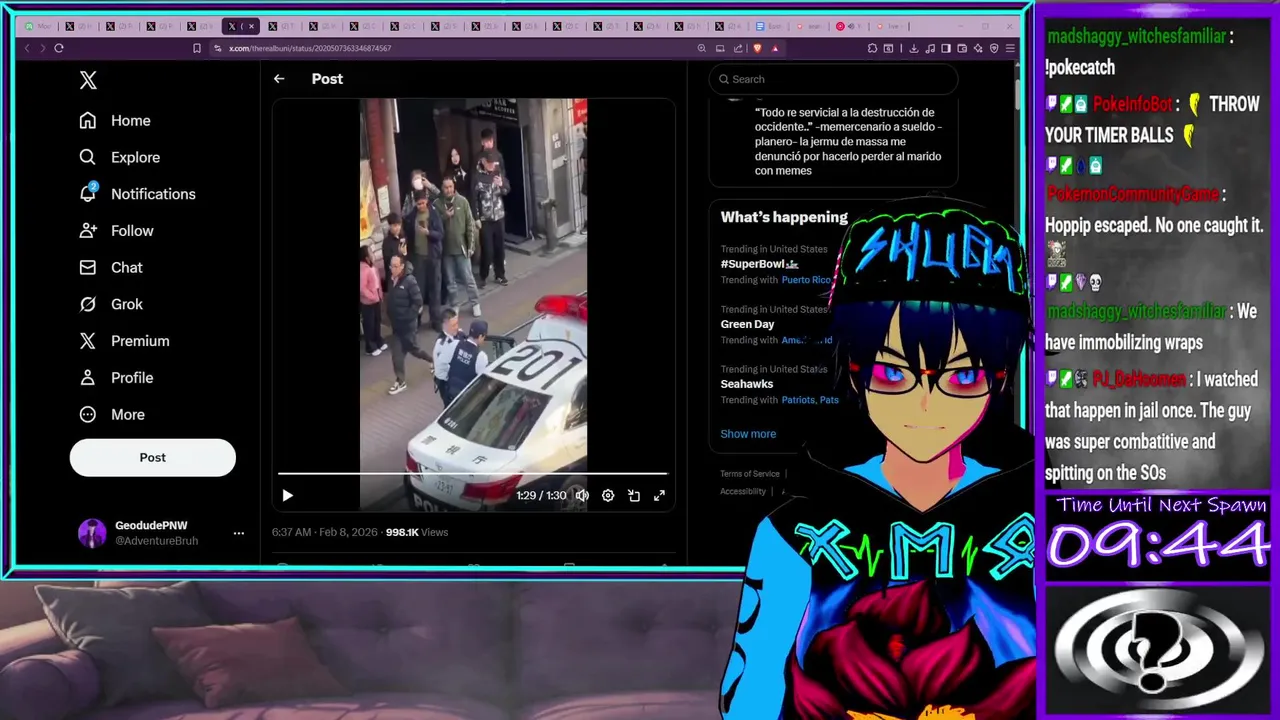Viewport: 1280px width, 720px height.
Task: Open the Grok icon in the sidebar
Action: point(88,304)
